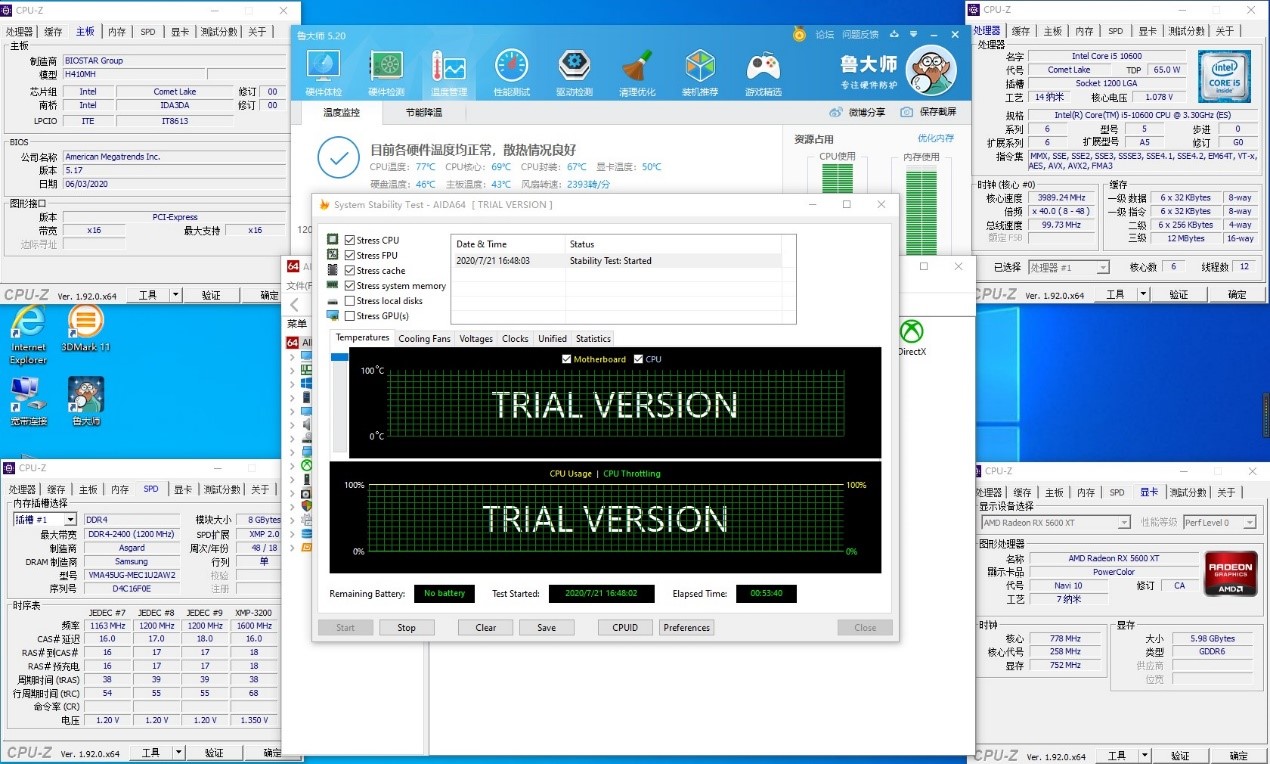Click the AIDA64 flame icon in the title bar
The width and height of the screenshot is (1270, 764).
[324, 204]
